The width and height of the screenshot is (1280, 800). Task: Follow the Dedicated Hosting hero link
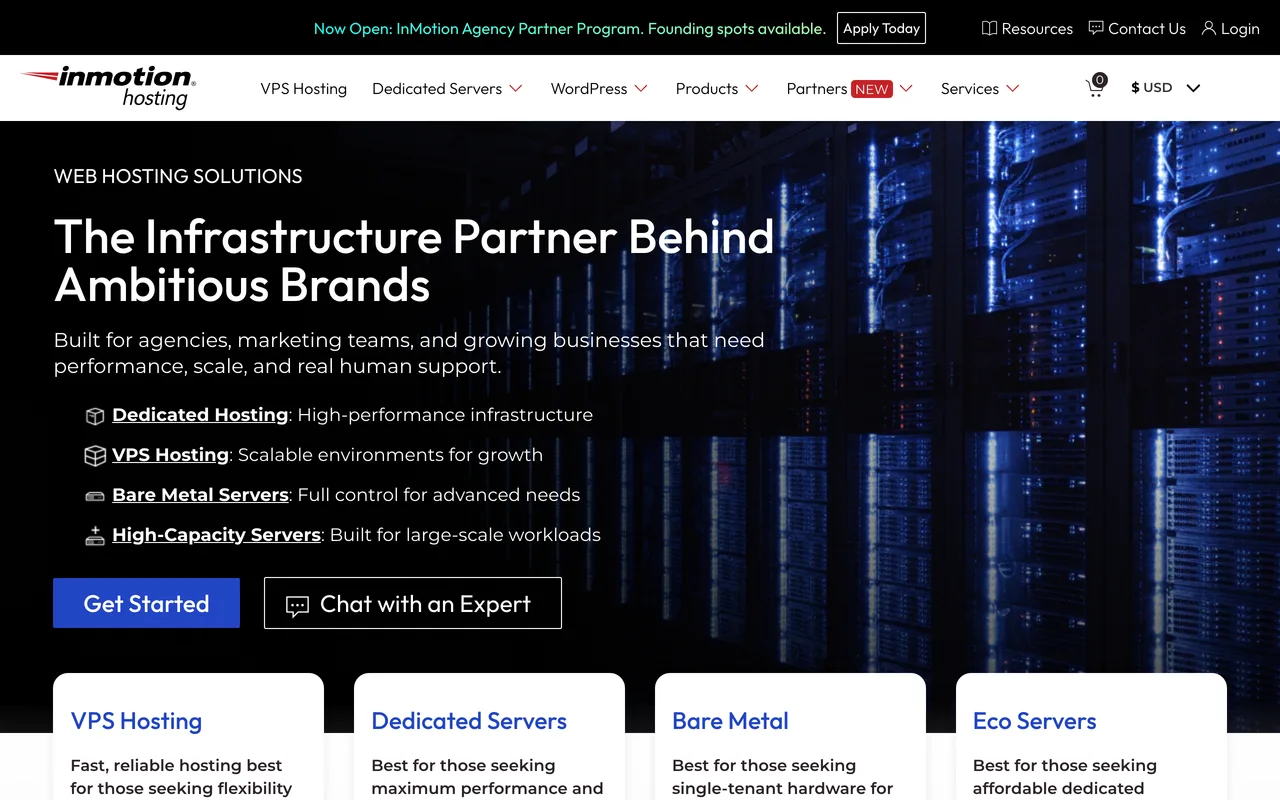[200, 415]
